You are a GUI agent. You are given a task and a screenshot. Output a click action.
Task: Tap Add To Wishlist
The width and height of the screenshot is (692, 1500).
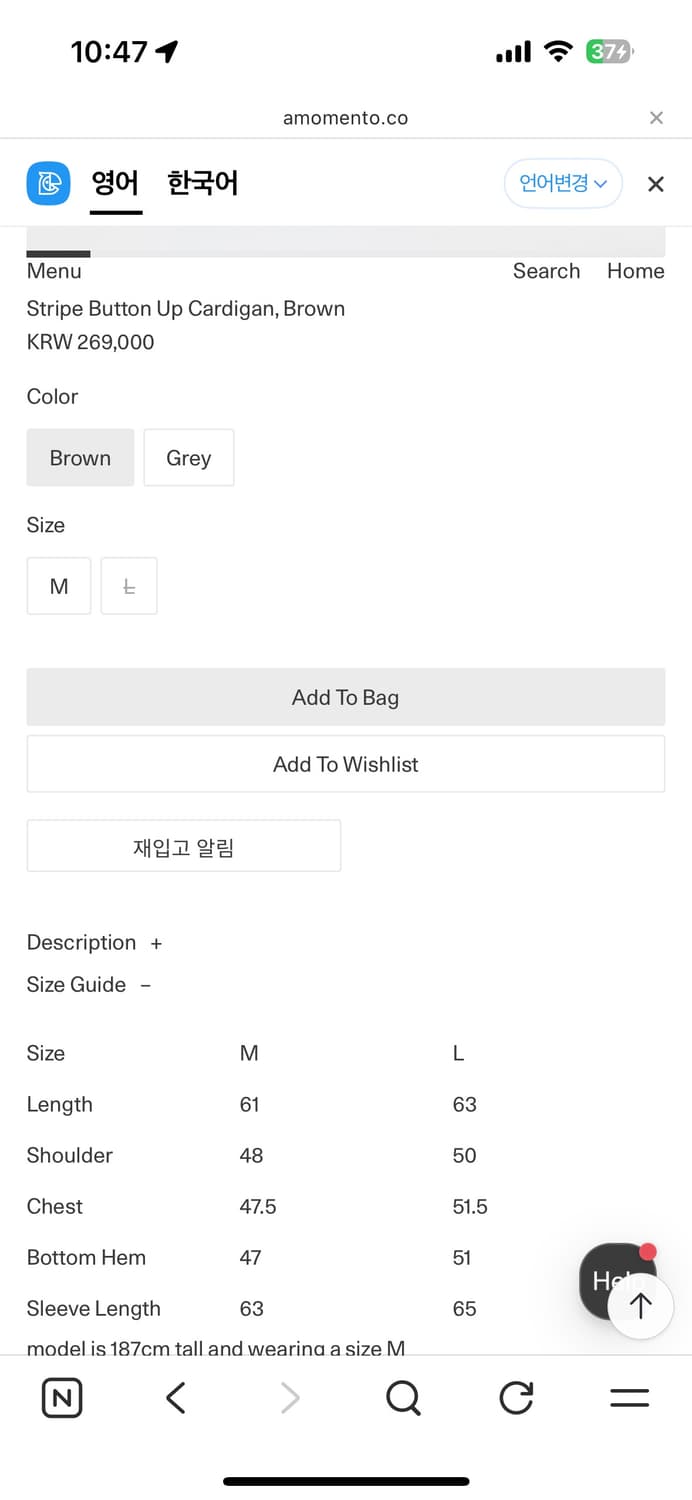[345, 763]
